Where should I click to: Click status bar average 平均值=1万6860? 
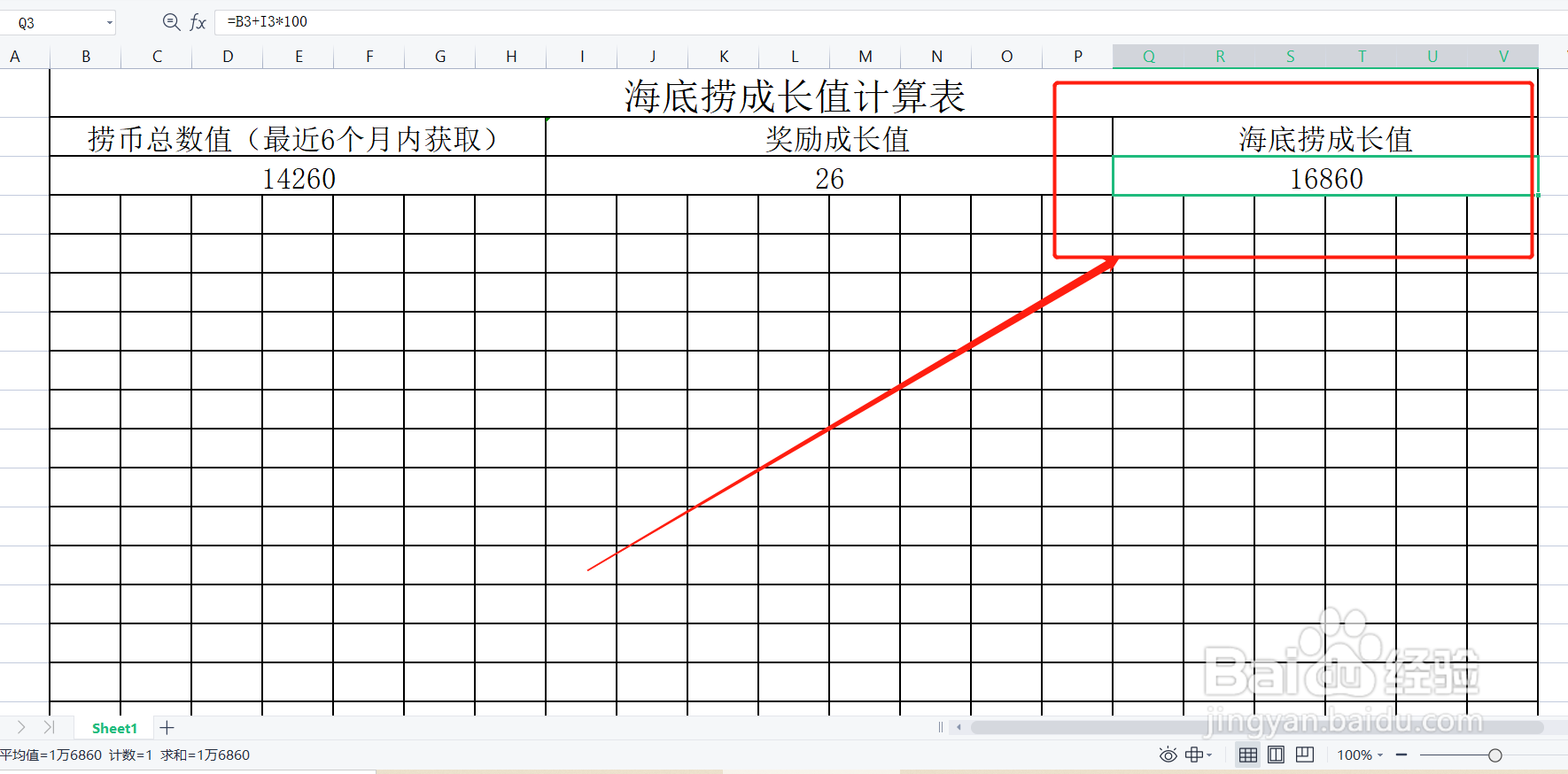[x=51, y=755]
